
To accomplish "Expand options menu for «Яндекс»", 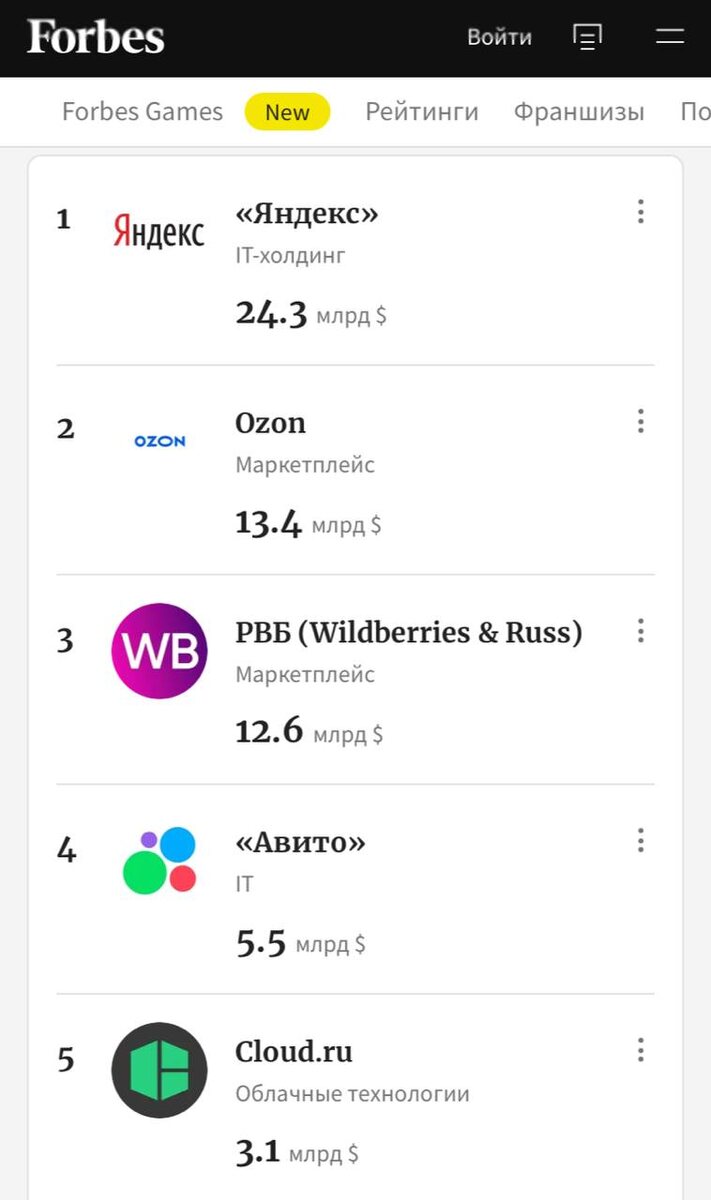I will pyautogui.click(x=641, y=212).
